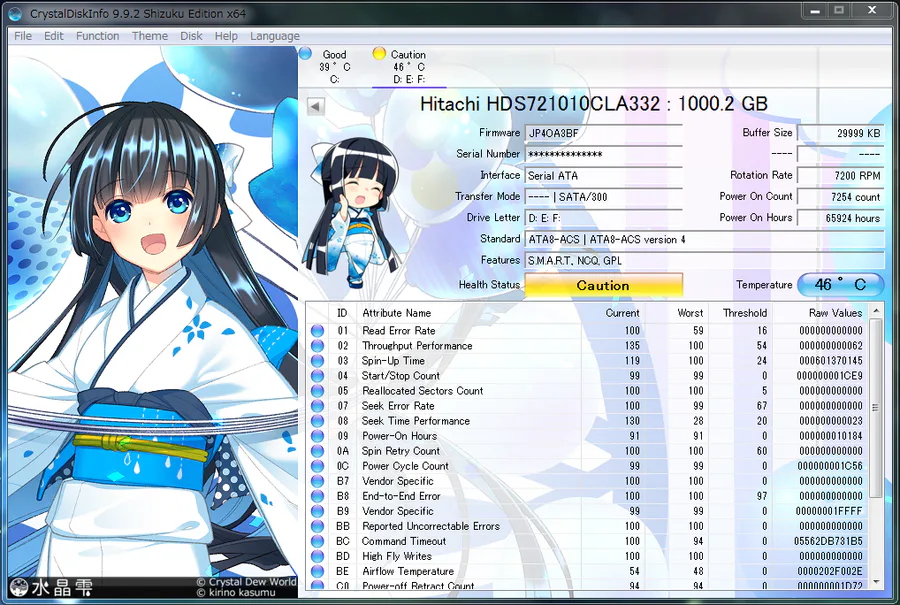The height and width of the screenshot is (605, 900).
Task: Open the Function menu
Action: (98, 36)
